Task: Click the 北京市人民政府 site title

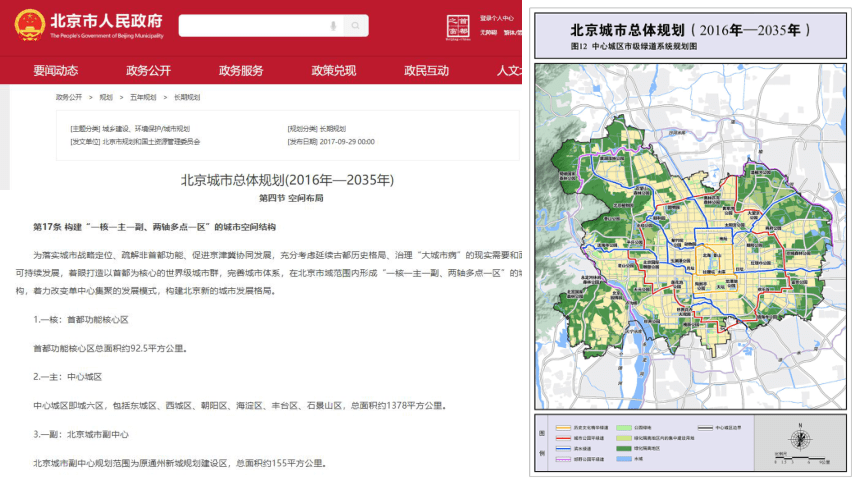Action: tap(106, 21)
